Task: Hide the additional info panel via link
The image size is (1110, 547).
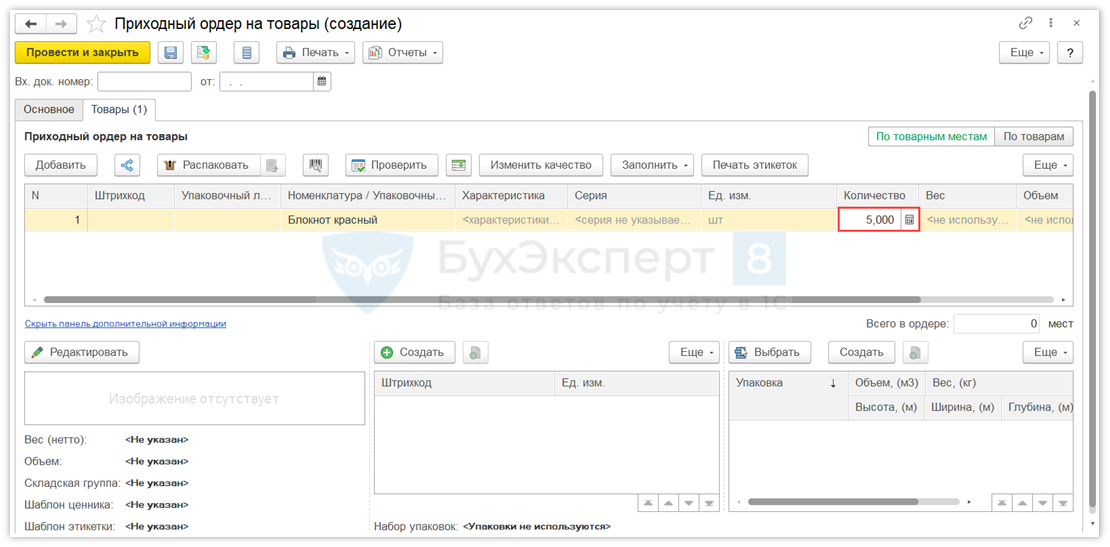Action: (125, 323)
